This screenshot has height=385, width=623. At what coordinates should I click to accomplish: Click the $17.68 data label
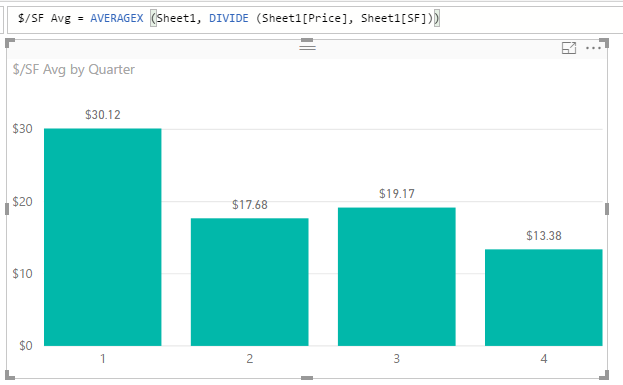(x=250, y=205)
